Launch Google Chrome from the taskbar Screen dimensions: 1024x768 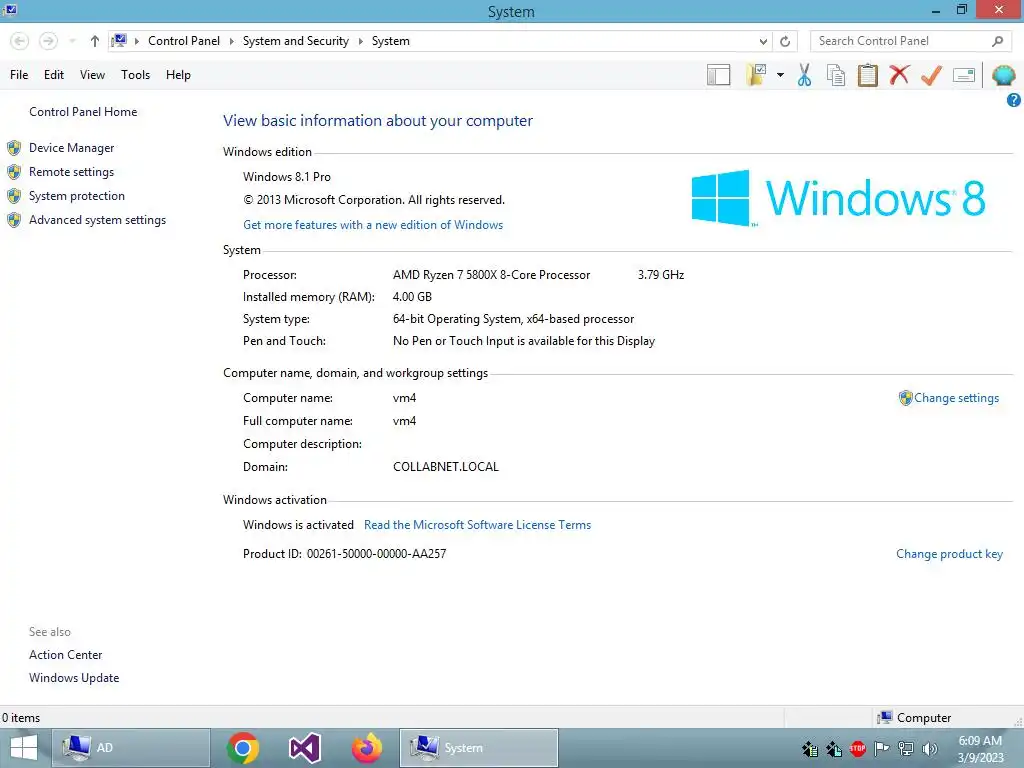pyautogui.click(x=243, y=748)
